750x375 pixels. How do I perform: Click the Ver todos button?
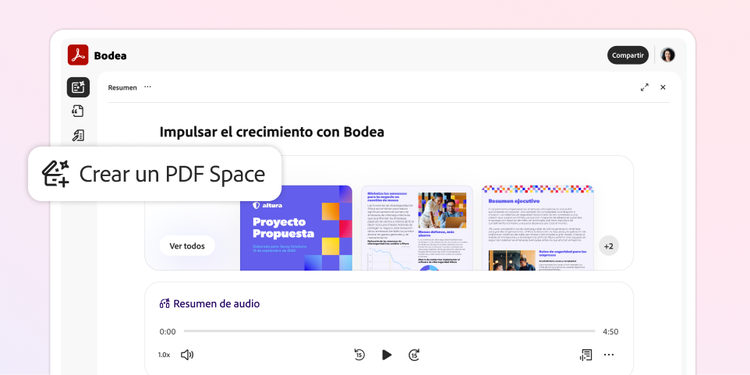coord(187,246)
